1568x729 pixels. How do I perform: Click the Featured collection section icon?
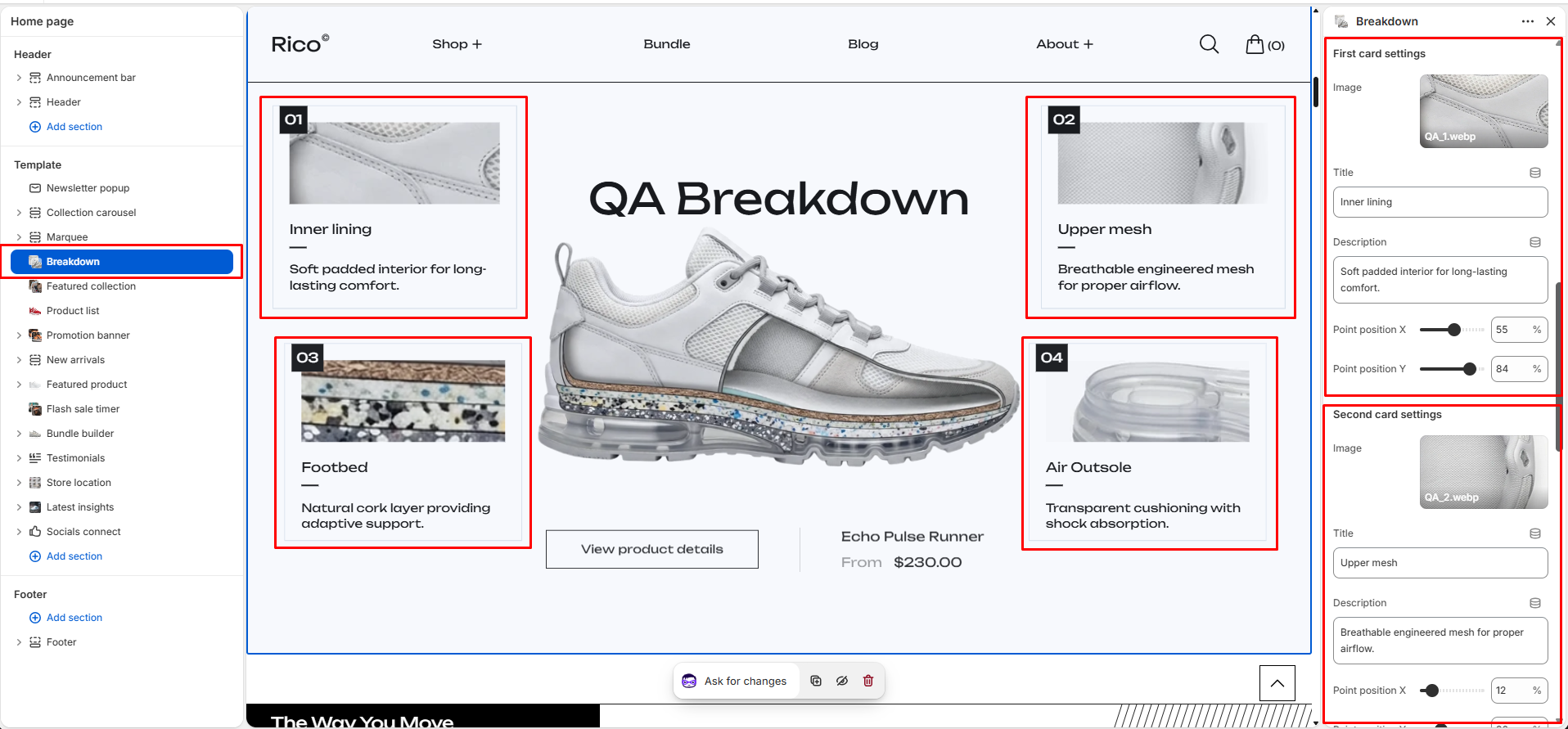coord(35,286)
